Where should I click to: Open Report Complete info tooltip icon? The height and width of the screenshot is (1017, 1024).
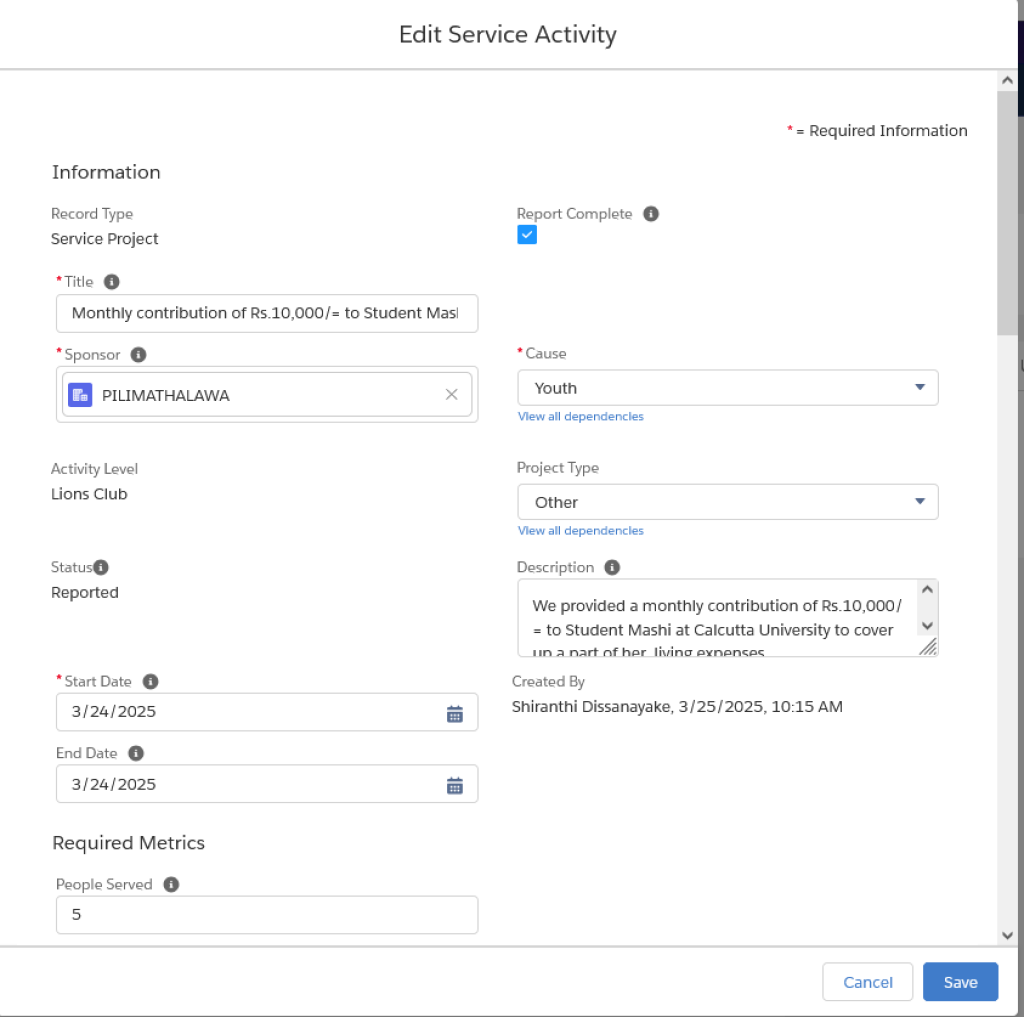tap(650, 214)
